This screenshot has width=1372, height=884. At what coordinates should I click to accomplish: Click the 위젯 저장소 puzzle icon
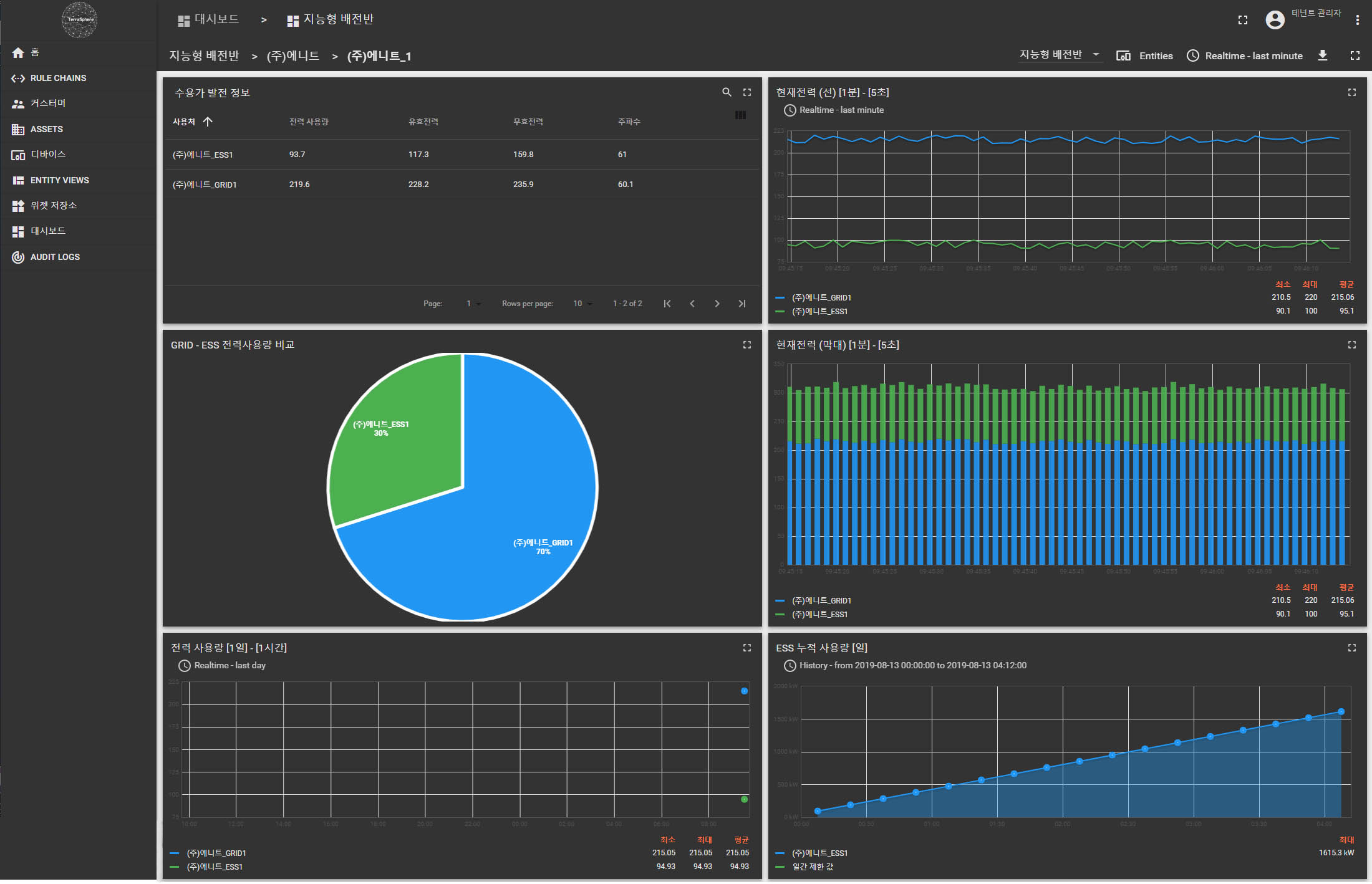tap(18, 206)
